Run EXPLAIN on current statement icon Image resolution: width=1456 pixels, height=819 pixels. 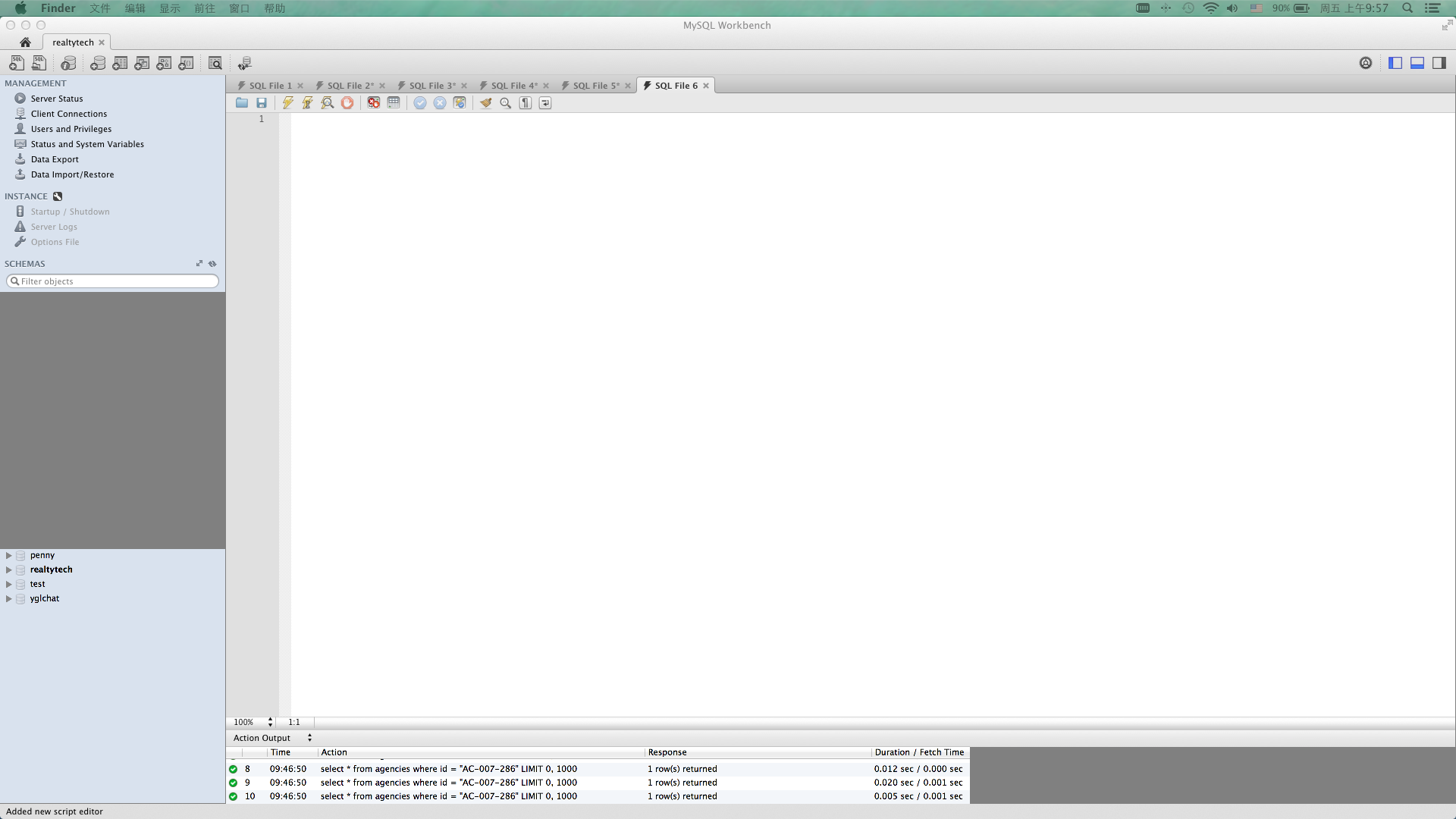pos(328,103)
